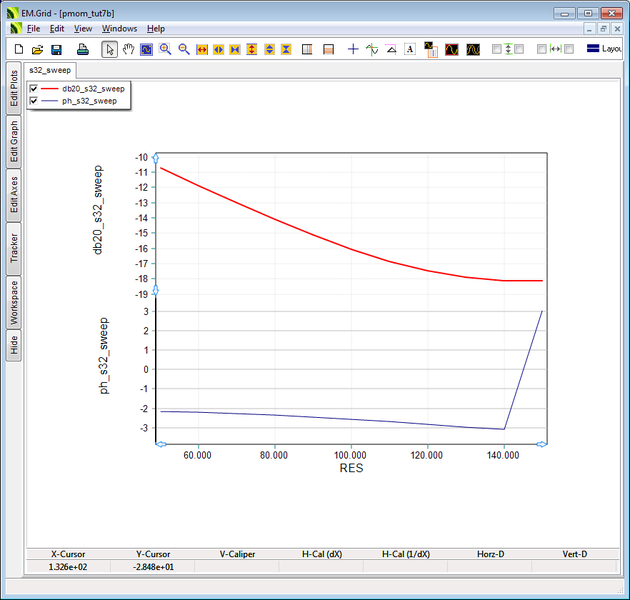This screenshot has height=600, width=630.
Task: Open the Windows menu
Action: point(119,29)
